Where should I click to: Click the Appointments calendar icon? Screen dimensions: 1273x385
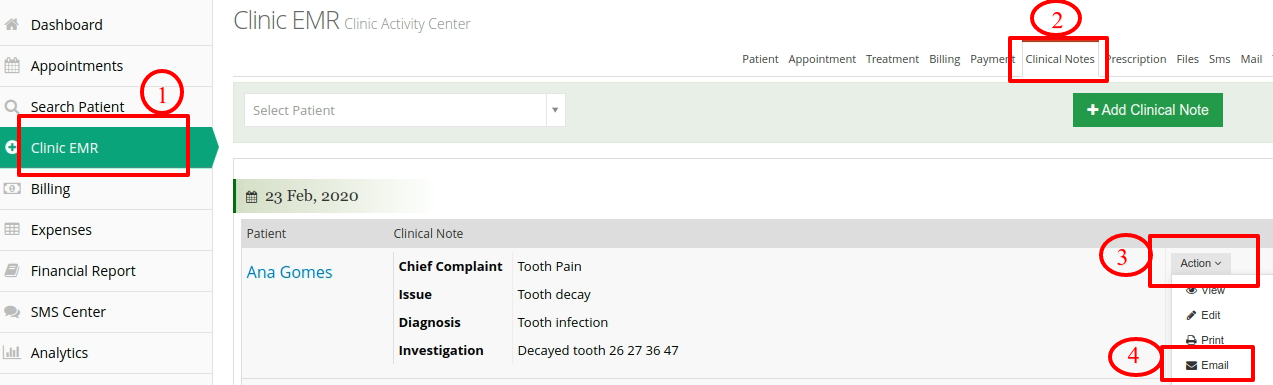12,66
